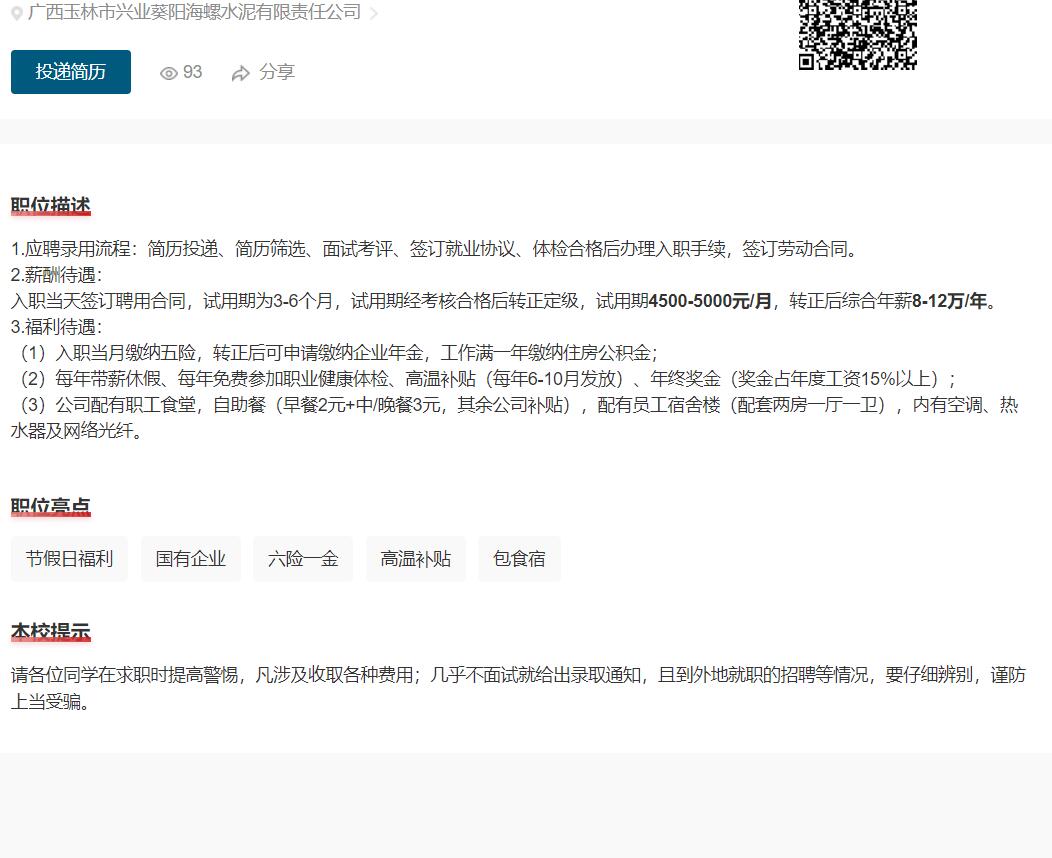Select the 职位描述 section heading
1052x858 pixels.
51,206
